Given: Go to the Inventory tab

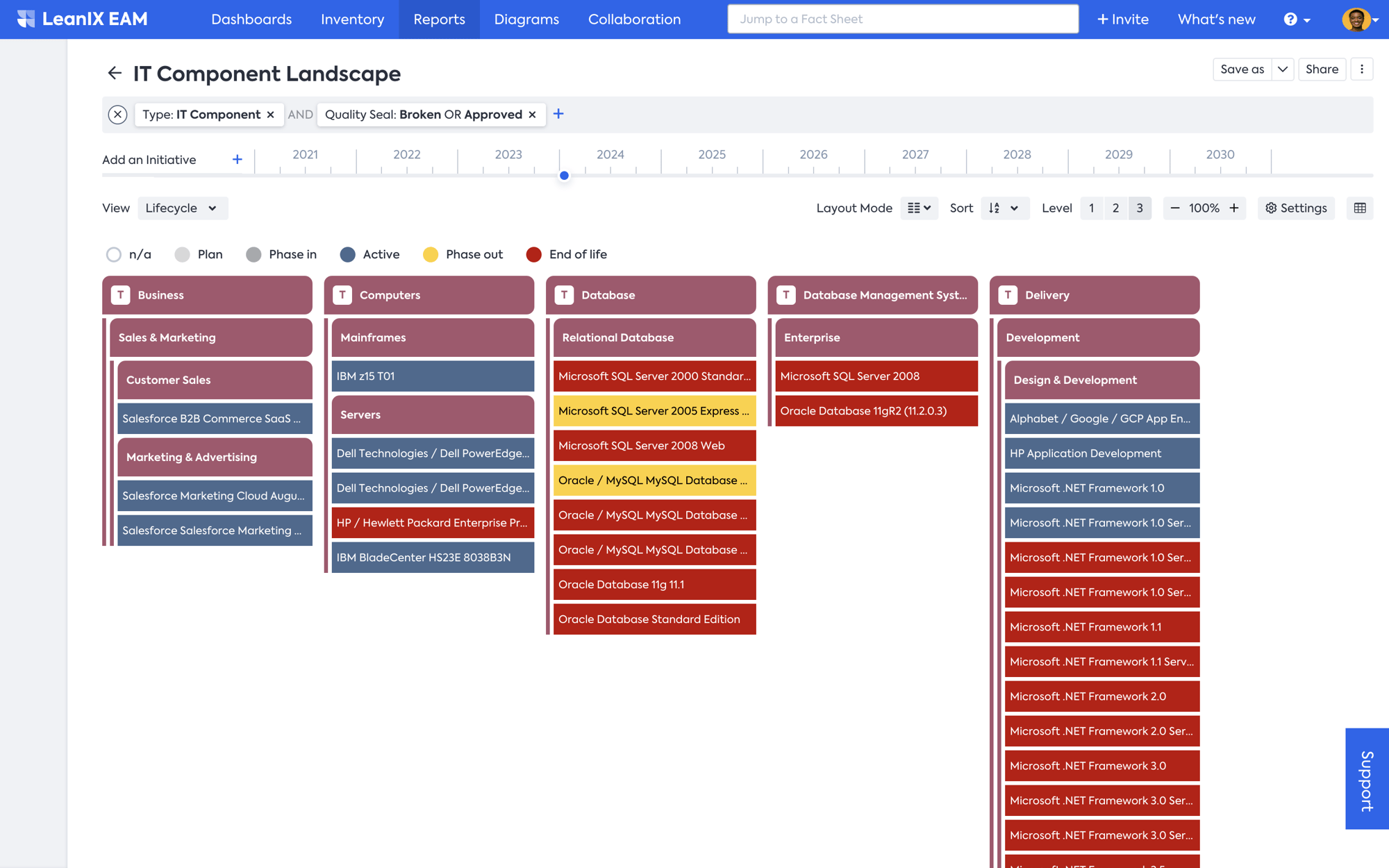Looking at the screenshot, I should 352,19.
